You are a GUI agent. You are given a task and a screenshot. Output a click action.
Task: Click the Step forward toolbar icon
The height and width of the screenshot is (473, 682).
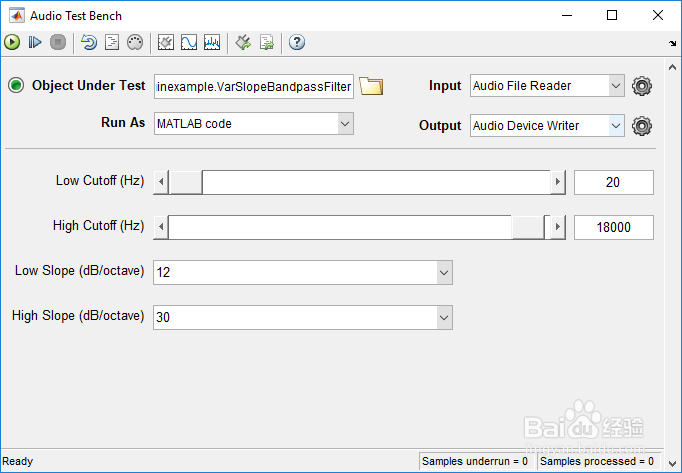(35, 42)
